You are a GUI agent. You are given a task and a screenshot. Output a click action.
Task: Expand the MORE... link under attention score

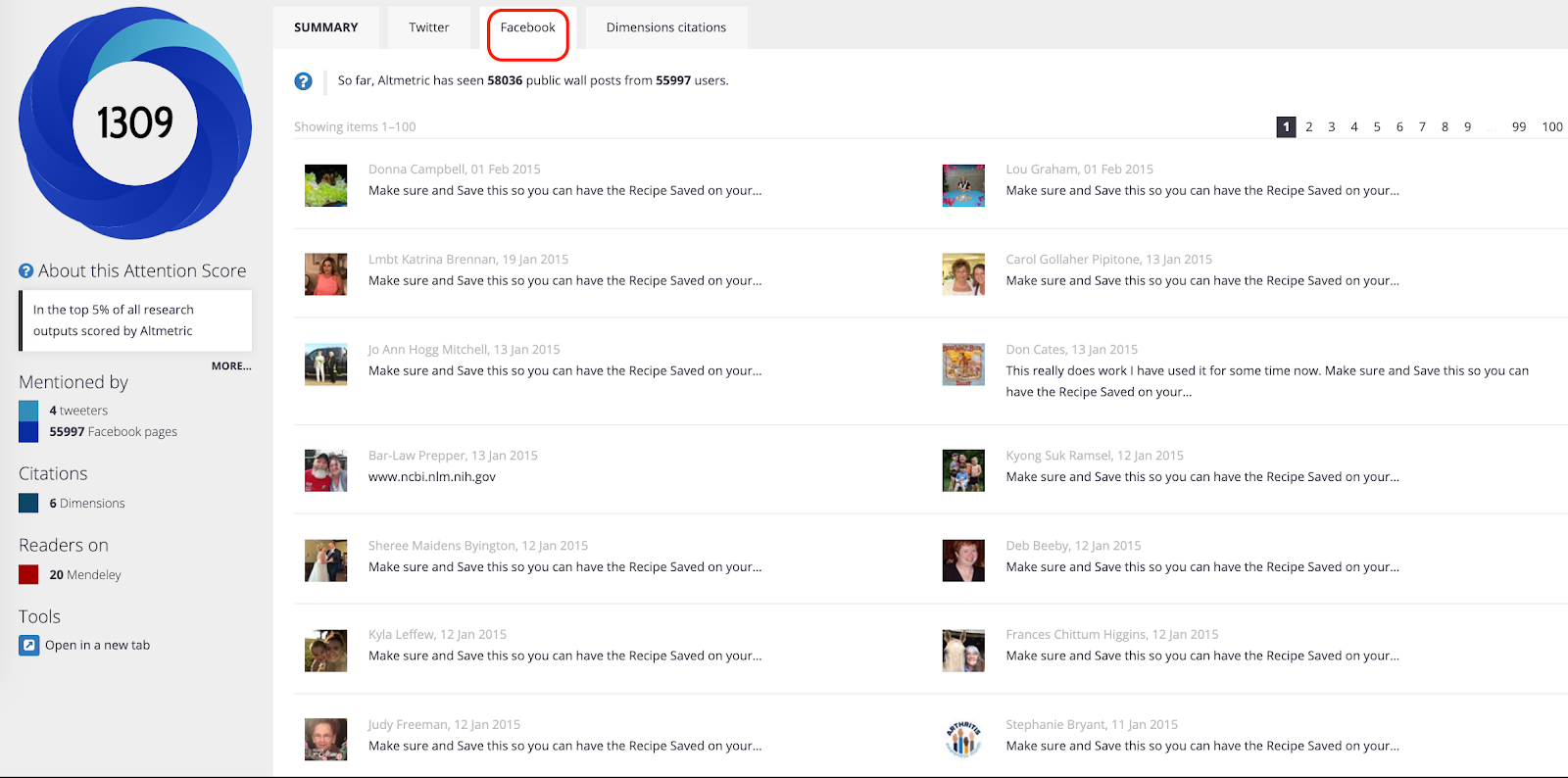coord(231,366)
